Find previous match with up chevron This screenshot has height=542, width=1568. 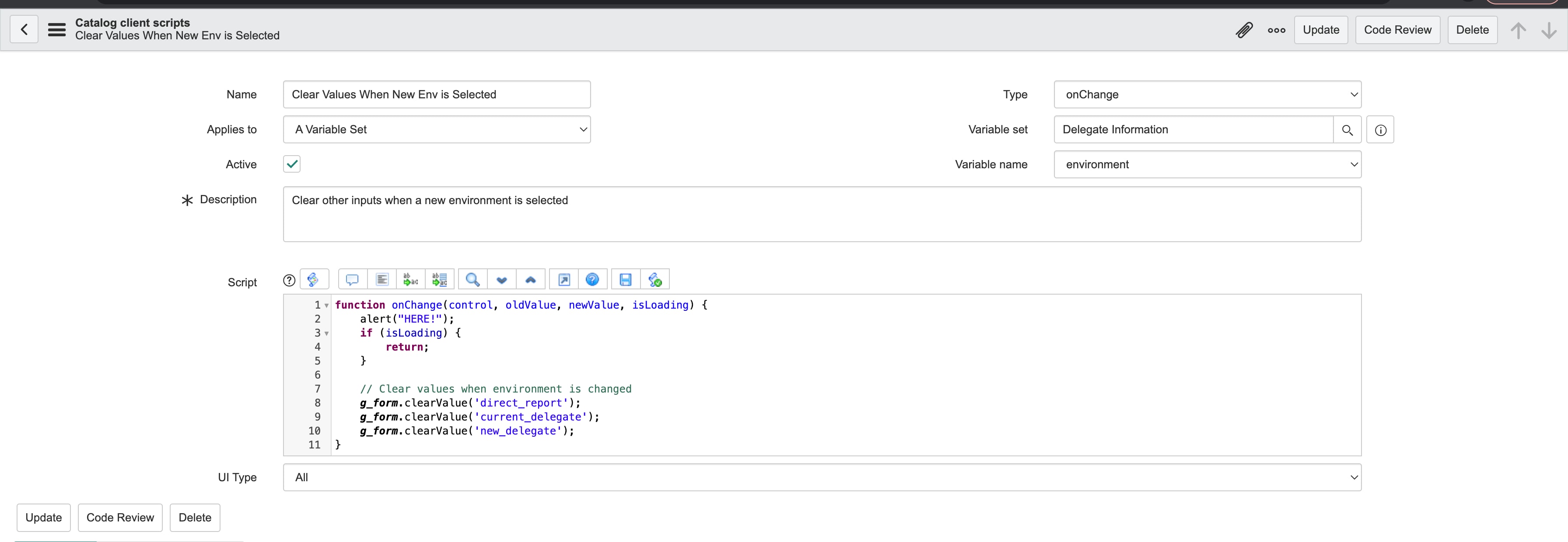point(531,279)
